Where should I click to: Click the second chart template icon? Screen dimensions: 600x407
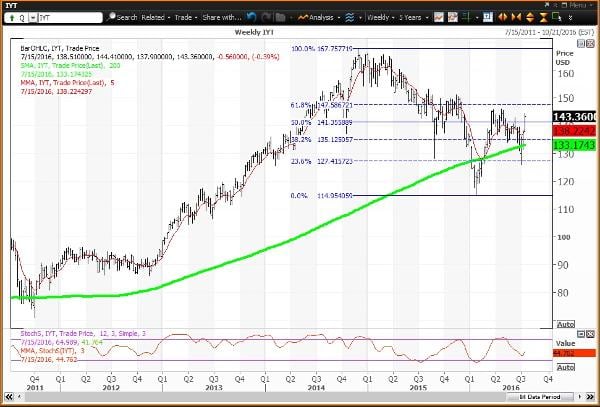pyautogui.click(x=453, y=17)
